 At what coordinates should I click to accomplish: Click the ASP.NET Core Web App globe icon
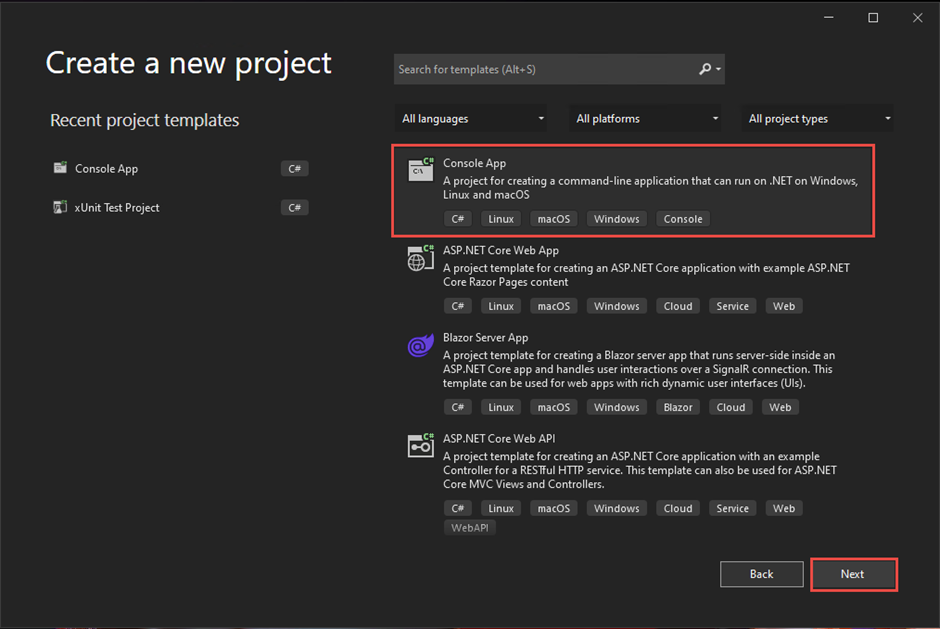(x=421, y=257)
